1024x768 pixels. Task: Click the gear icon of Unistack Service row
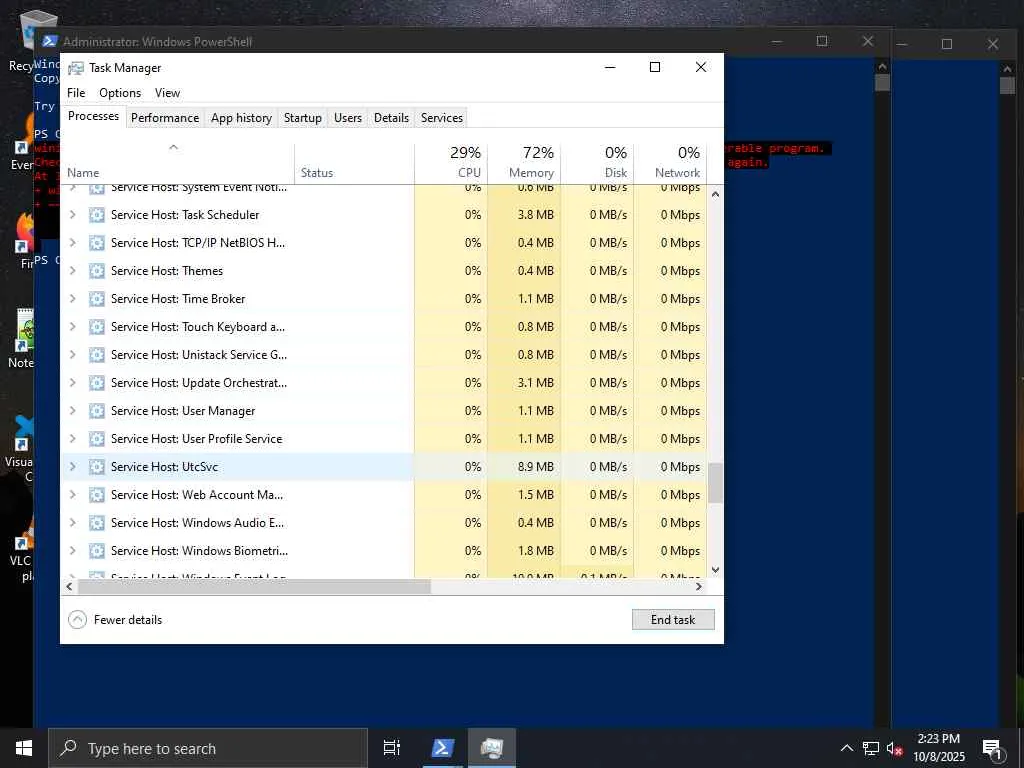pyautogui.click(x=97, y=355)
